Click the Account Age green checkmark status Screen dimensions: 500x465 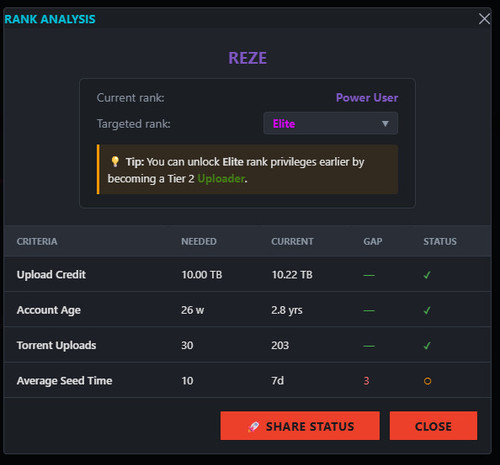pos(427,310)
